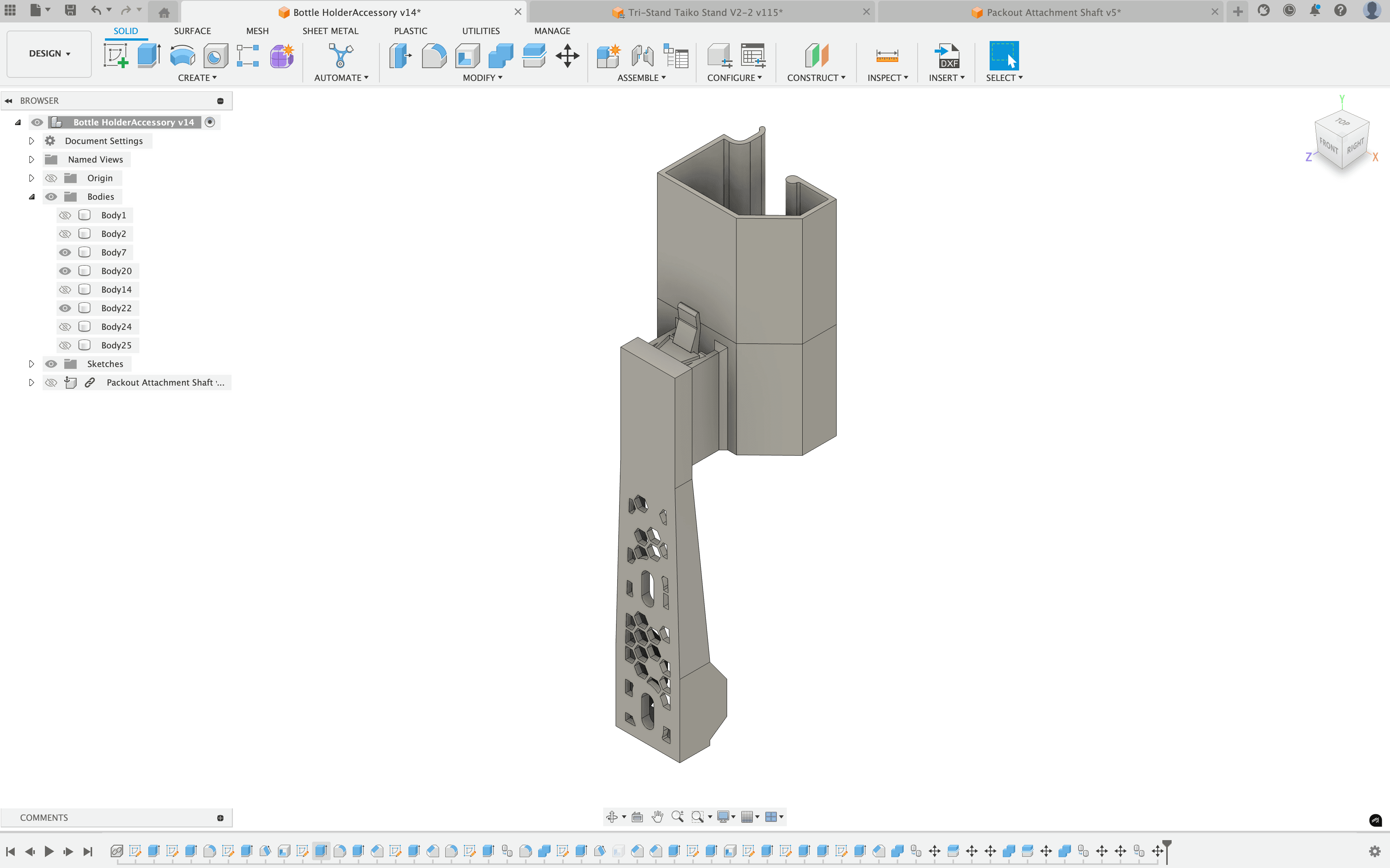
Task: Select the Sketches folder
Action: [105, 364]
